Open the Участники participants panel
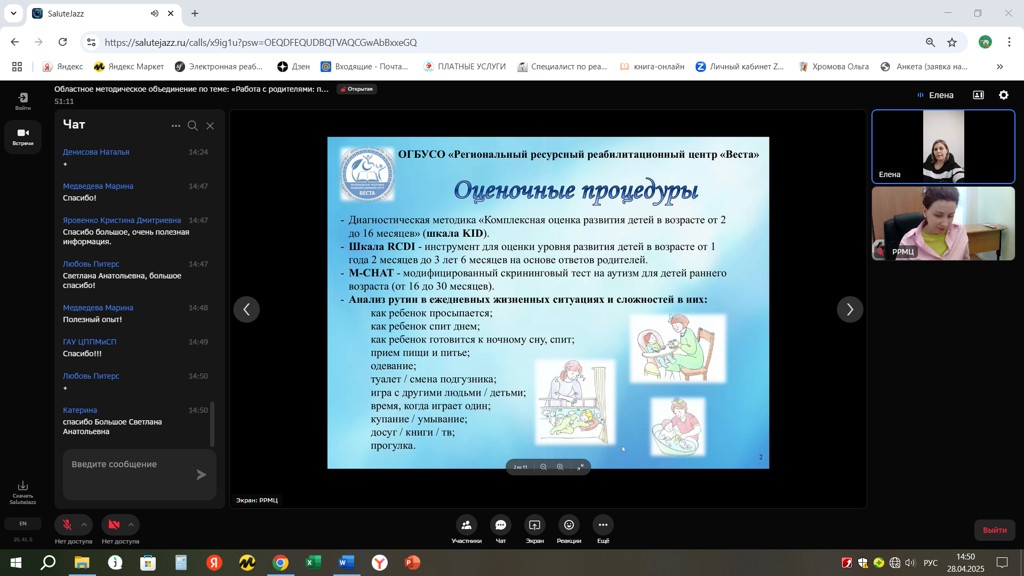The image size is (1024, 576). point(466,525)
